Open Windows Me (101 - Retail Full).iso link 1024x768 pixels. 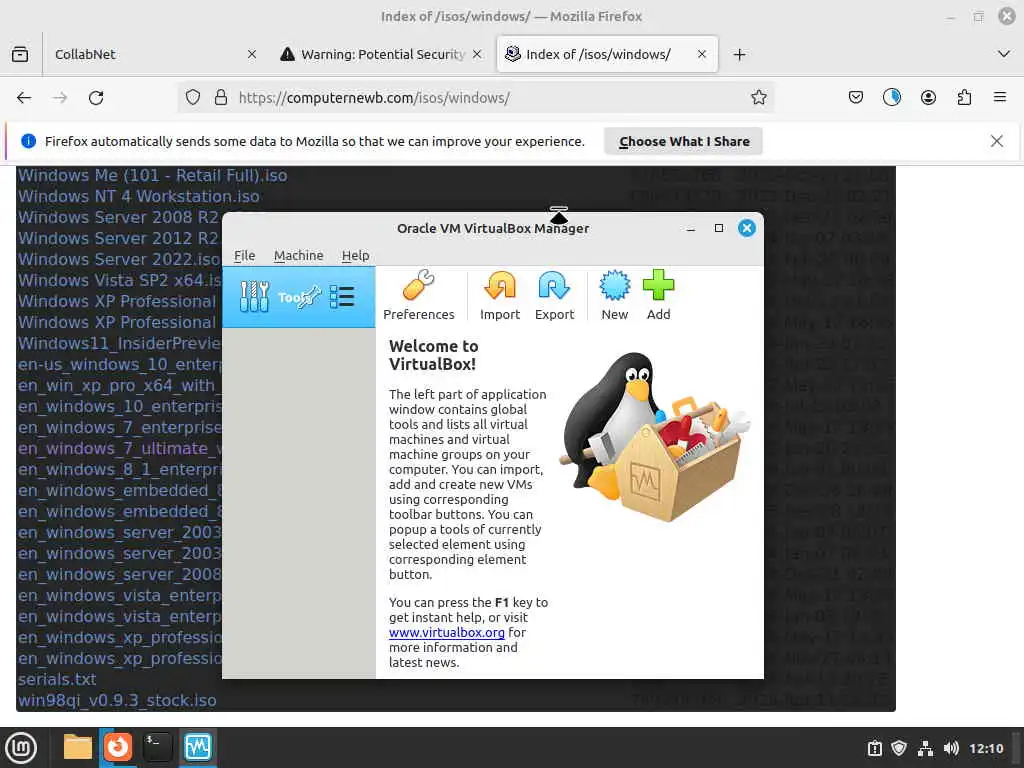(x=152, y=176)
